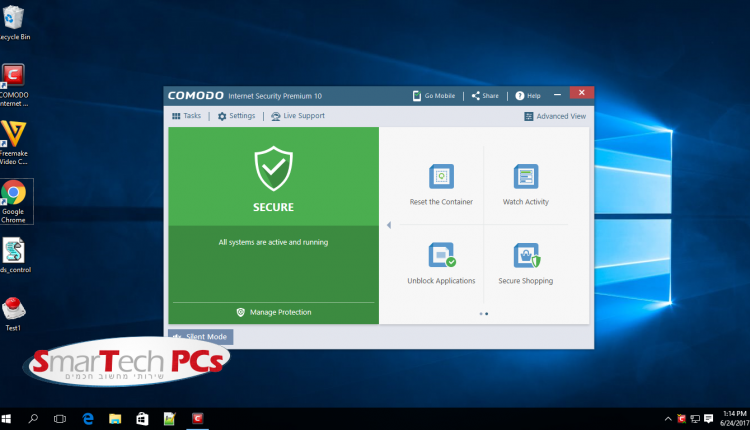Click the SECURE status text
Viewport: 750px width, 430px height.
coord(273,207)
